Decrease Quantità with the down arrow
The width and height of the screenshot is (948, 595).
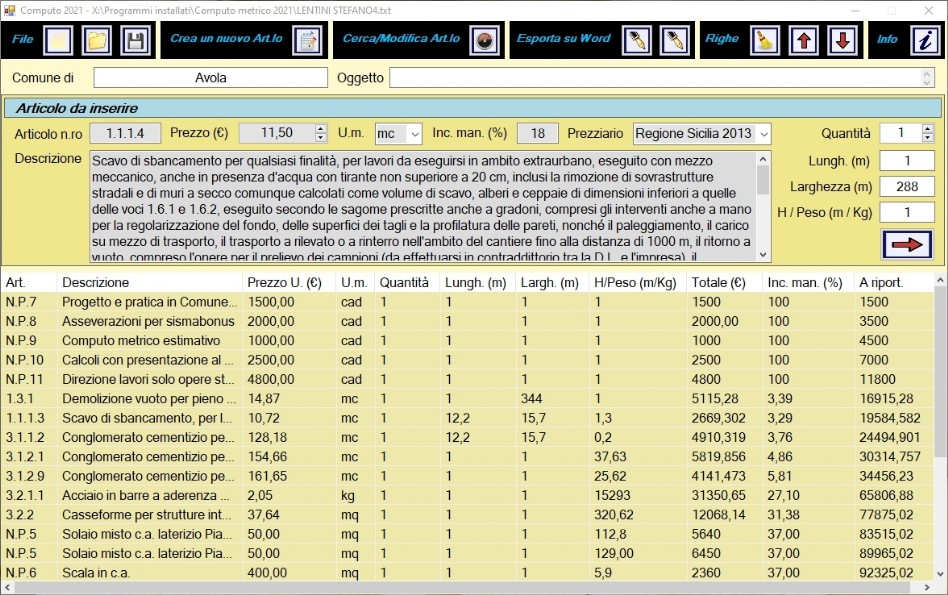tap(927, 138)
